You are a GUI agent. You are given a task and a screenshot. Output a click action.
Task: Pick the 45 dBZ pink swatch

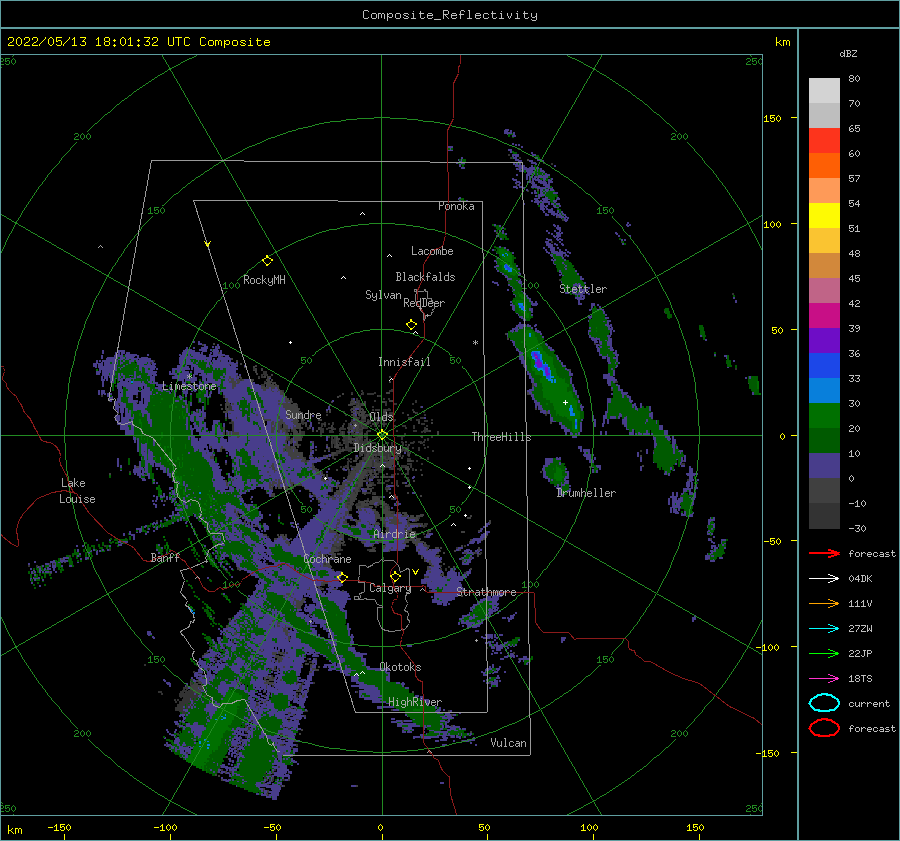click(x=824, y=290)
